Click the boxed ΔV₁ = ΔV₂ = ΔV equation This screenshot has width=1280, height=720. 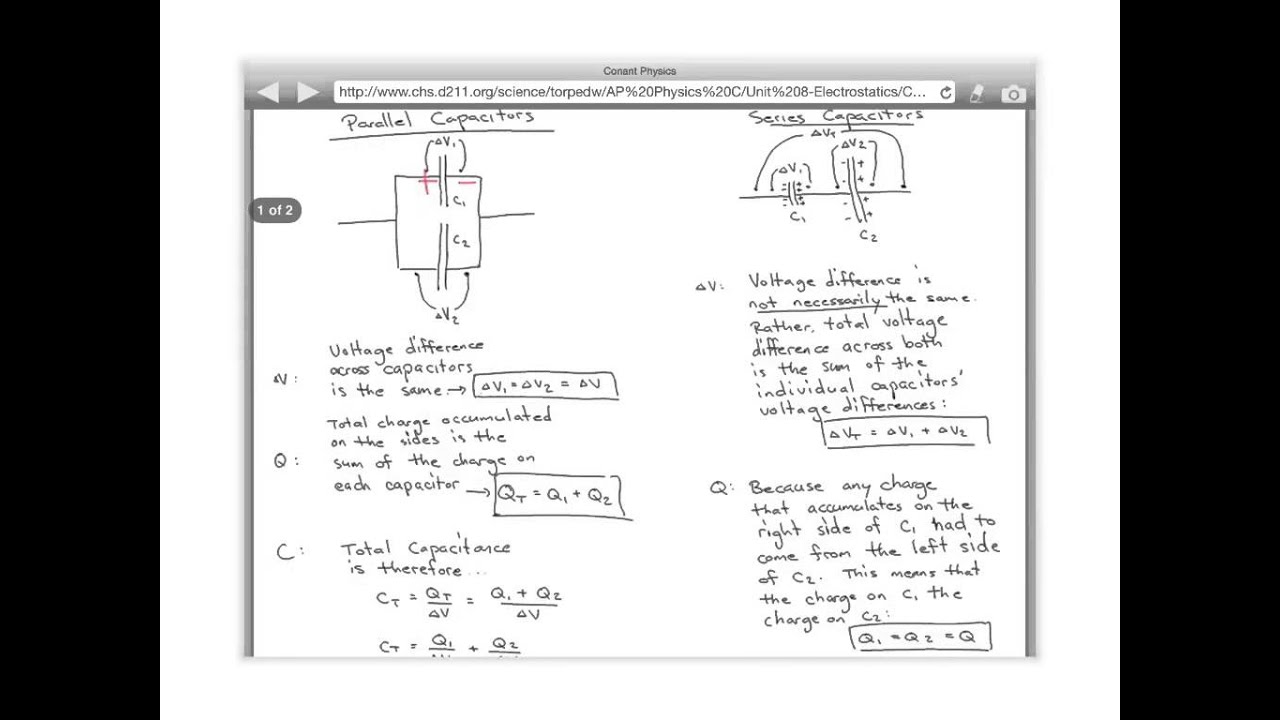pyautogui.click(x=546, y=386)
